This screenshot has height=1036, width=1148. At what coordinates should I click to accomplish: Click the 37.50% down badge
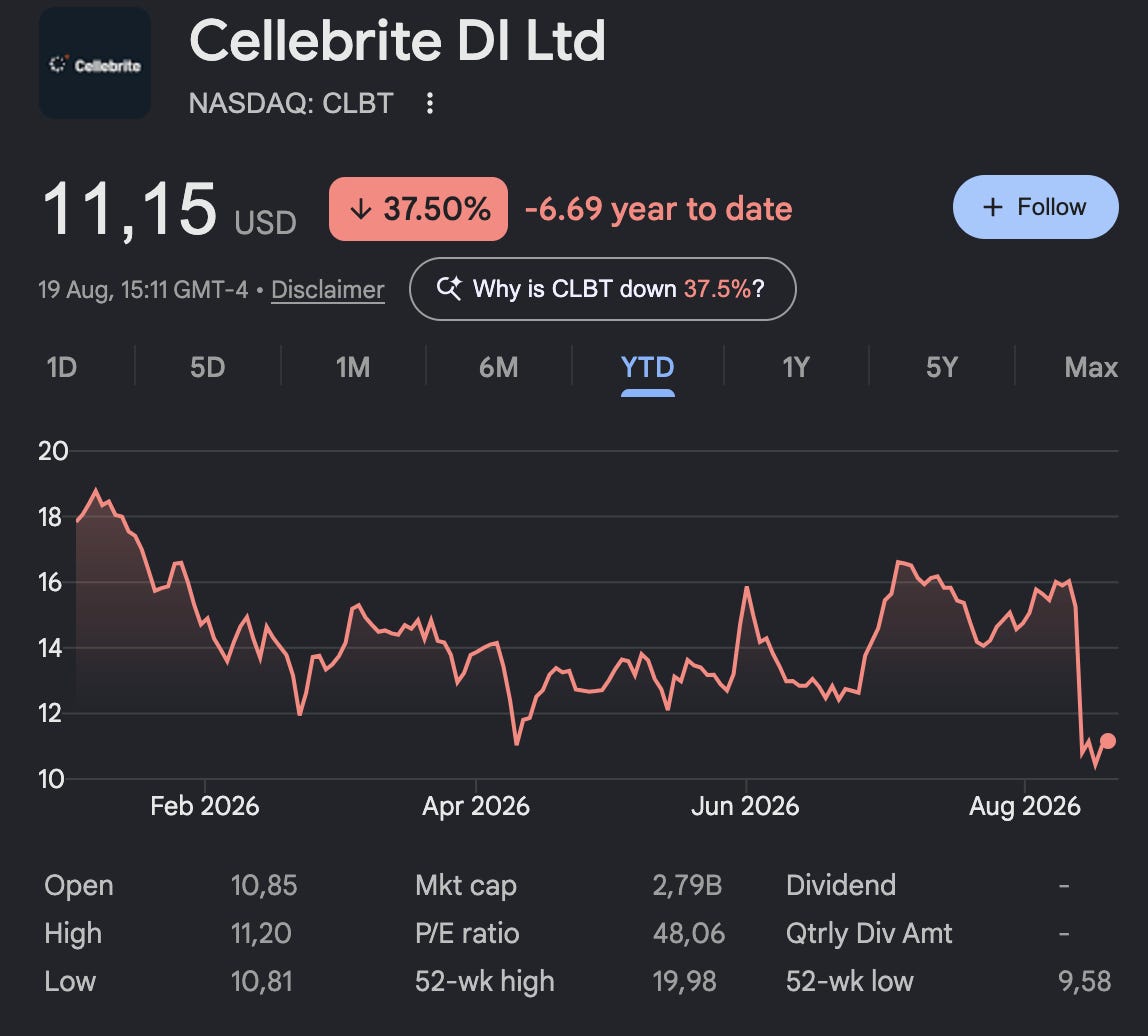point(418,209)
